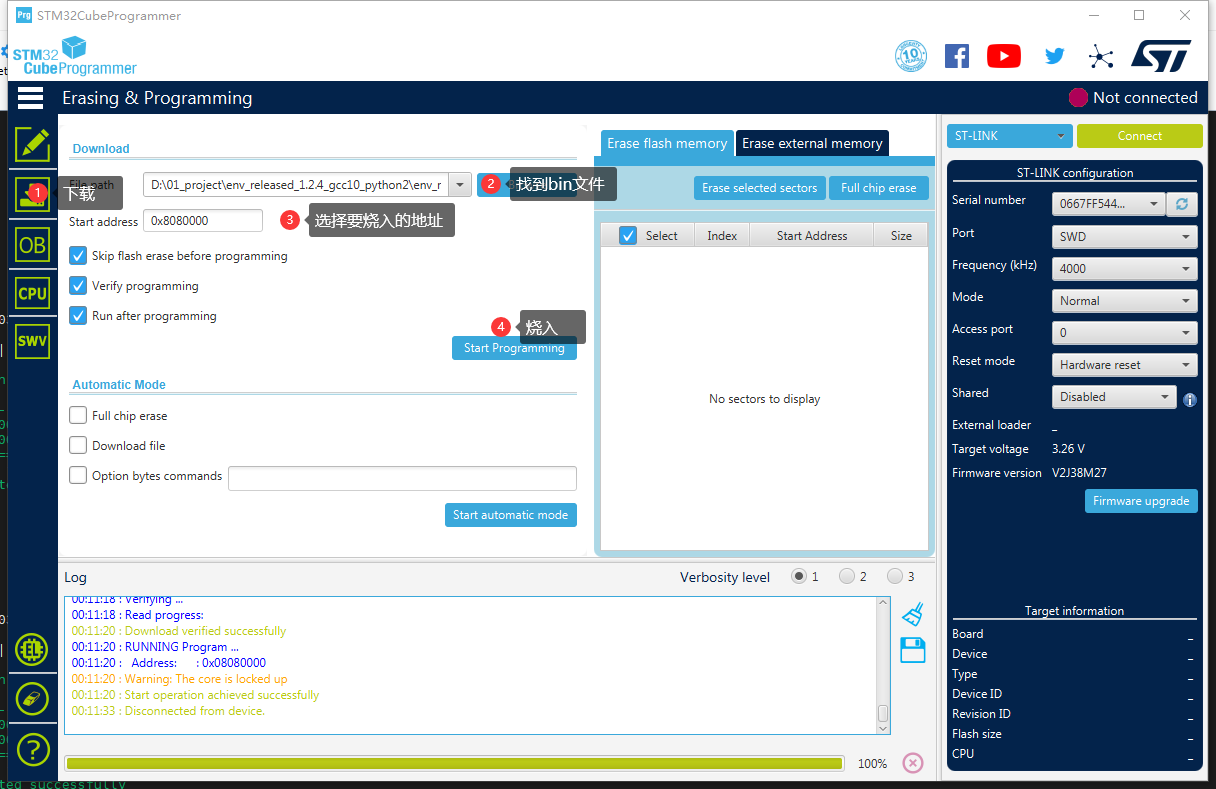1216x789 pixels.
Task: Click the Not connected status indicator
Action: (x=1133, y=98)
